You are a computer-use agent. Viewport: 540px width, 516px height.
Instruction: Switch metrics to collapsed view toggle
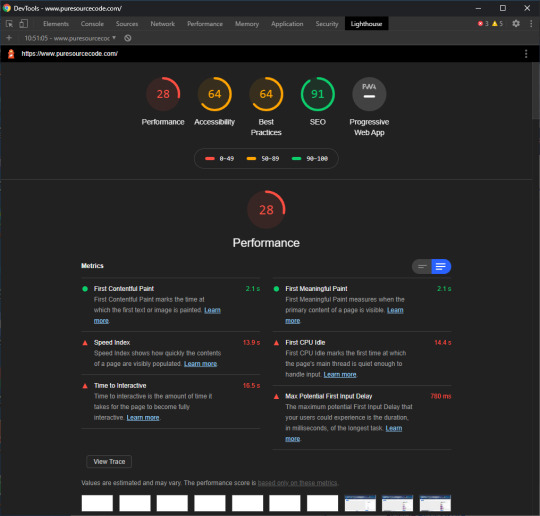[x=422, y=266]
